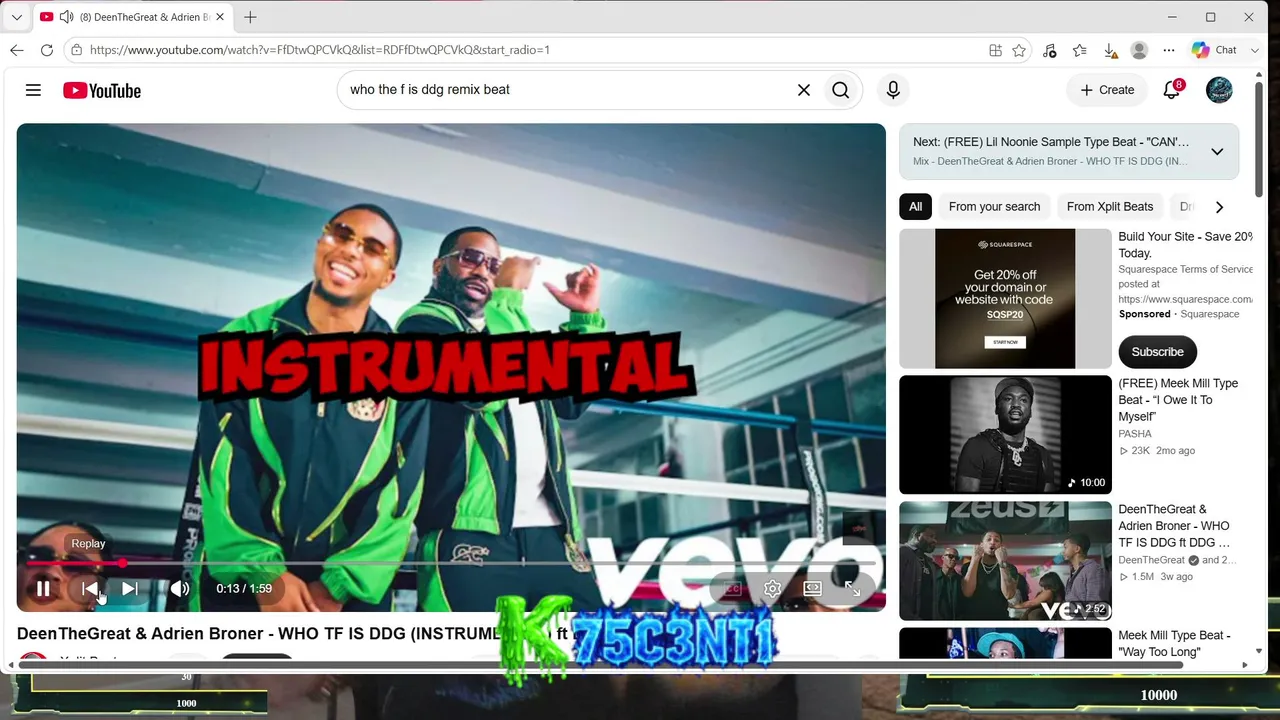Select the From Xplit Beats chip
The width and height of the screenshot is (1280, 720).
click(1110, 207)
